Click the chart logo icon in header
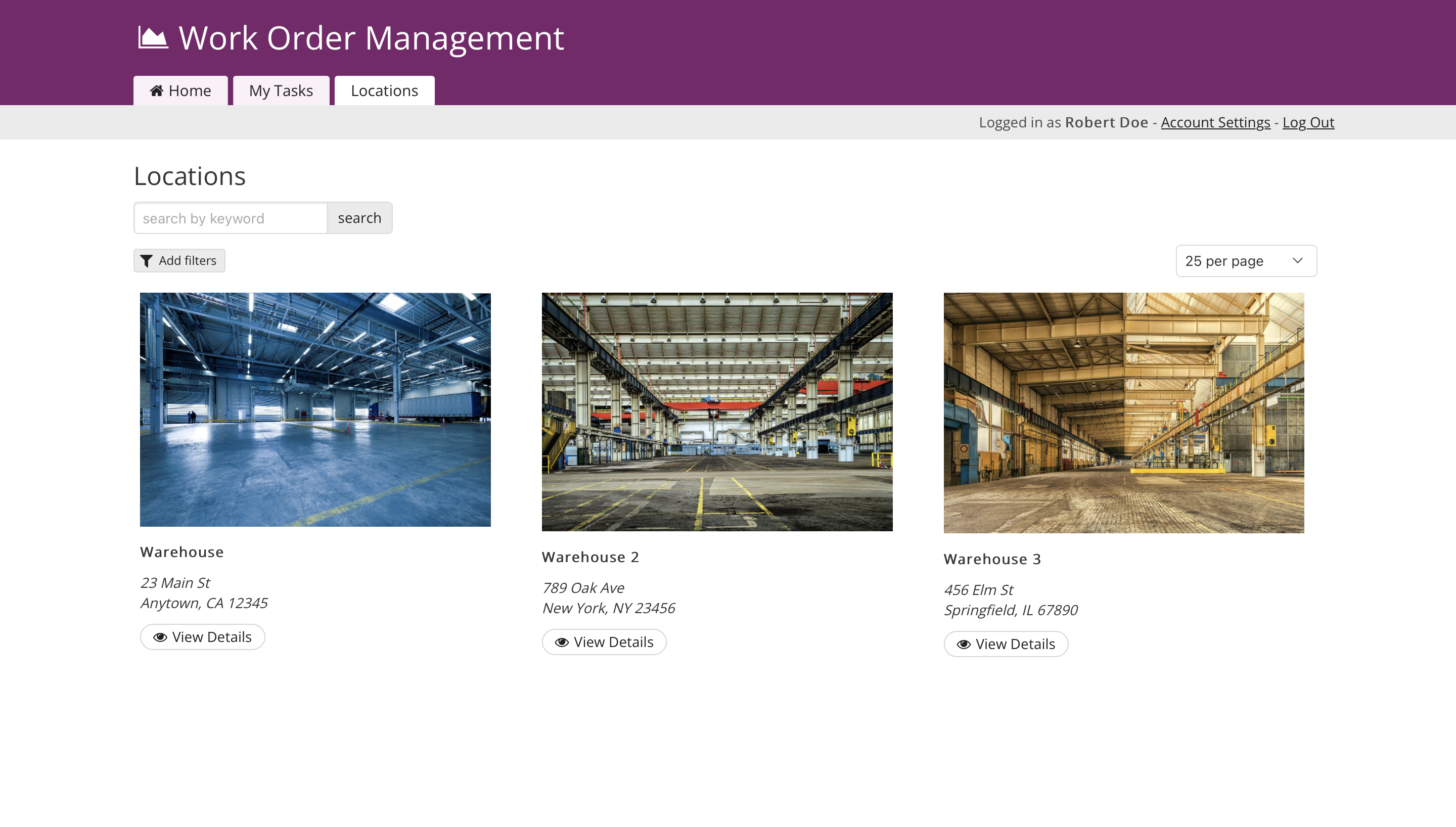 pyautogui.click(x=153, y=38)
